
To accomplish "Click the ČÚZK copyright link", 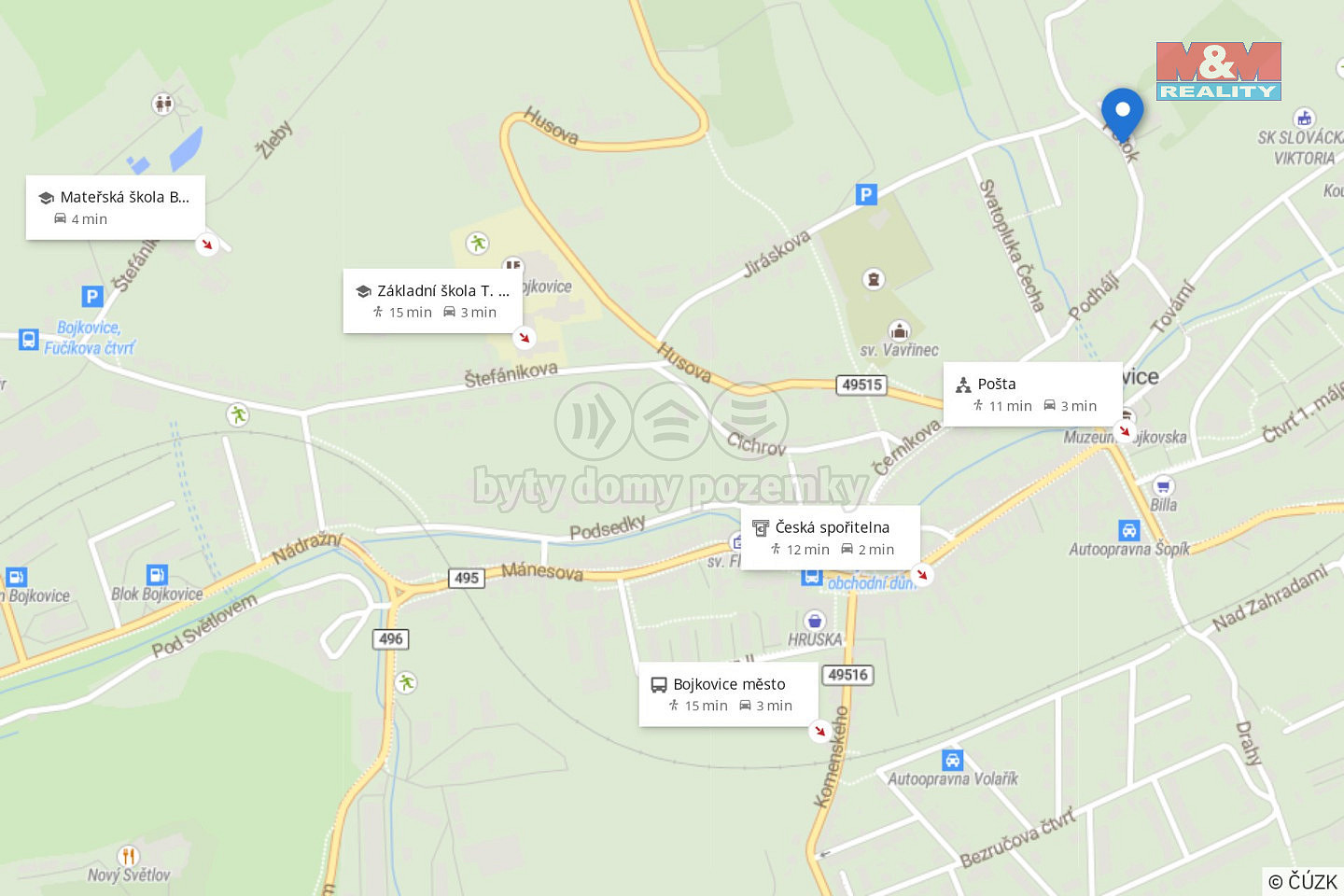I will 1303,881.
